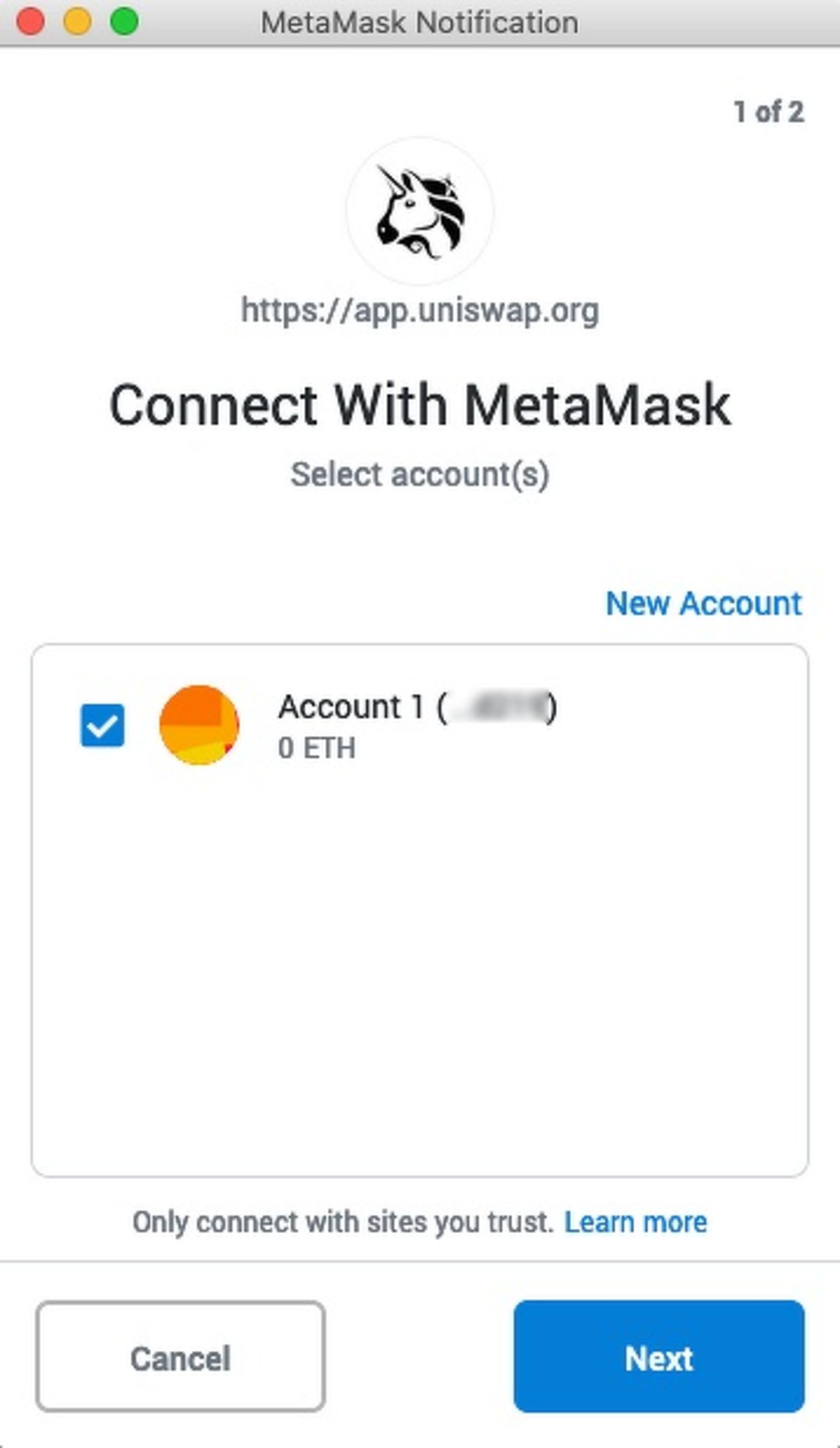Click the 0 ETH balance text
Viewport: 840px width, 1448px height.
(x=317, y=748)
